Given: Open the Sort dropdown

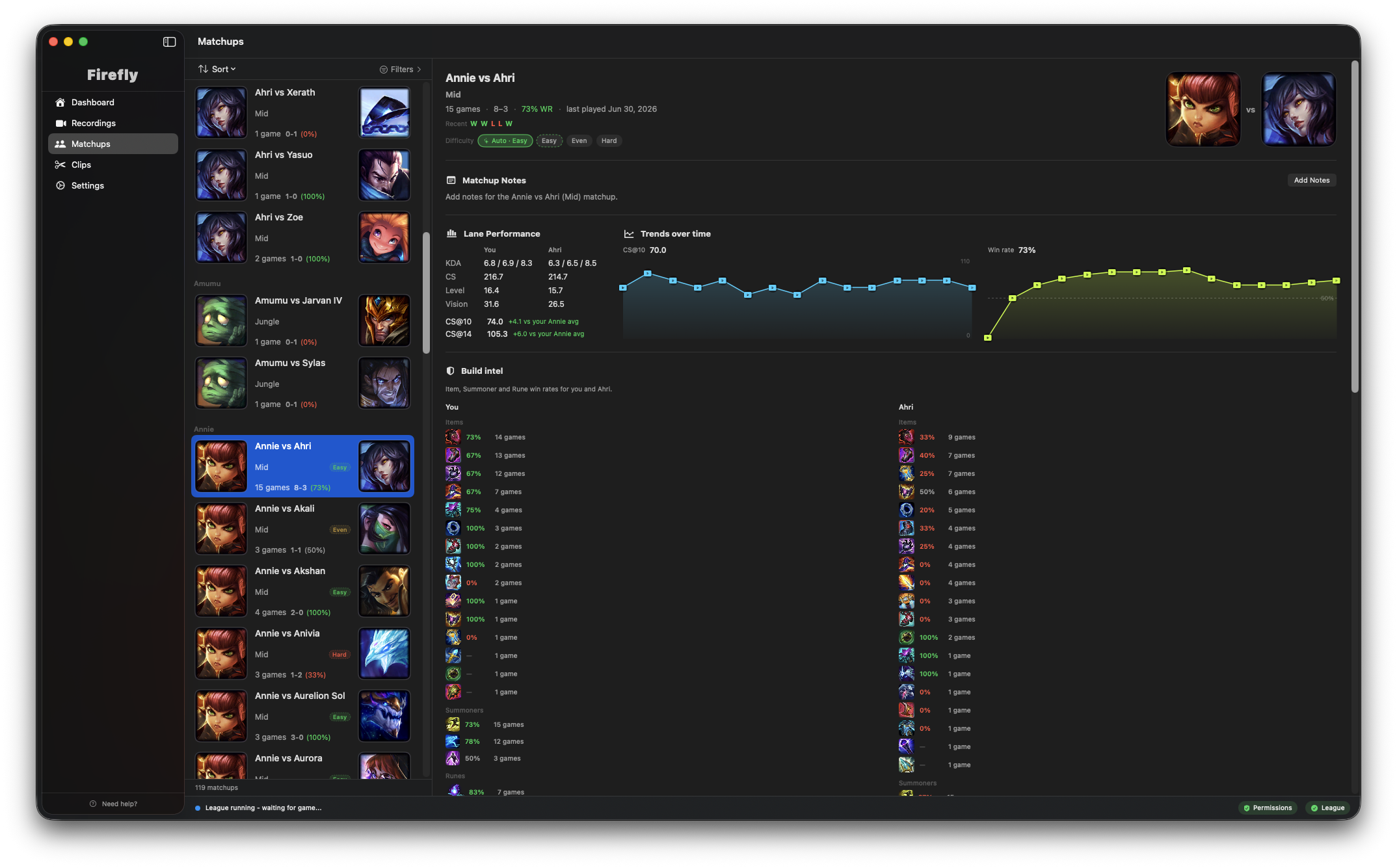Looking at the screenshot, I should click(x=217, y=69).
